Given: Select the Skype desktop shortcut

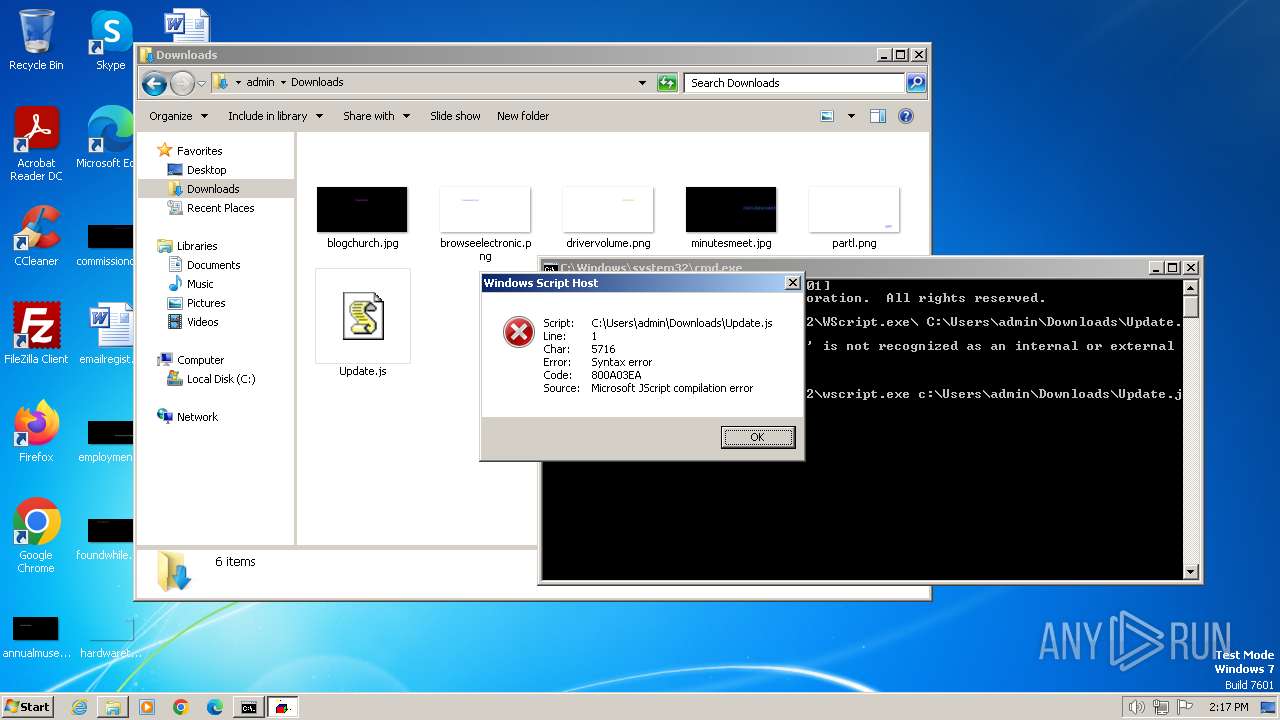Looking at the screenshot, I should coord(110,40).
